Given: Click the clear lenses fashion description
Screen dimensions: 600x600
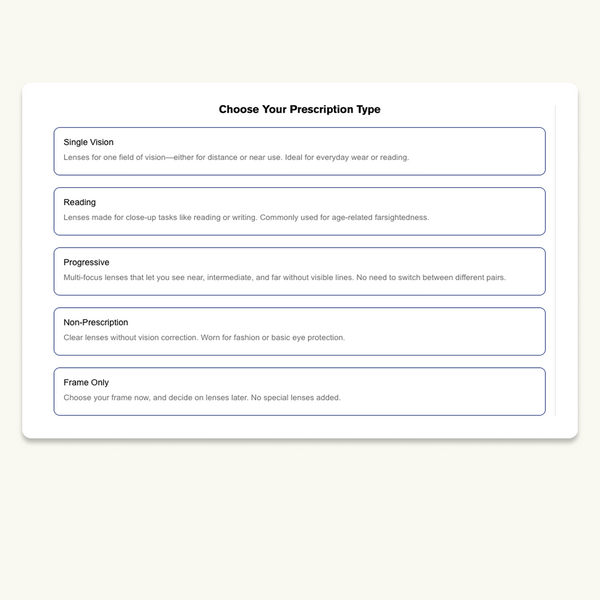Looking at the screenshot, I should click(x=204, y=338).
